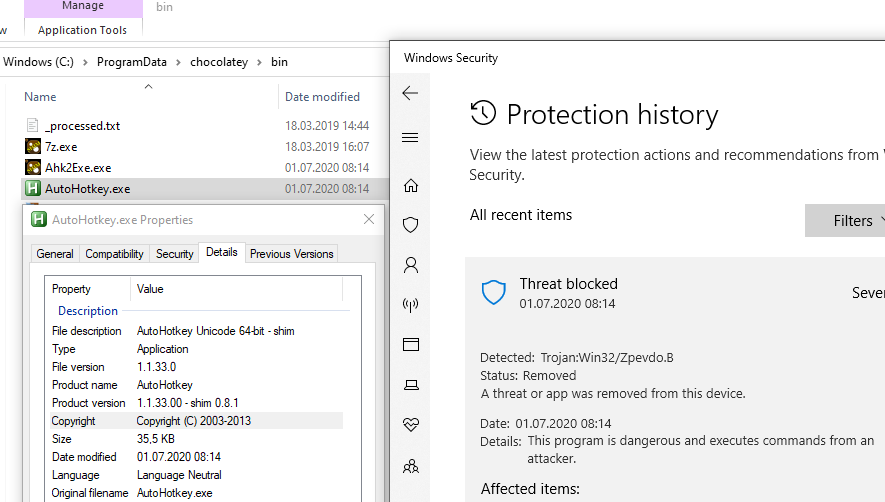Screen dimensions: 885x502
Task: Open the Home icon in Windows Security
Action: tap(411, 186)
